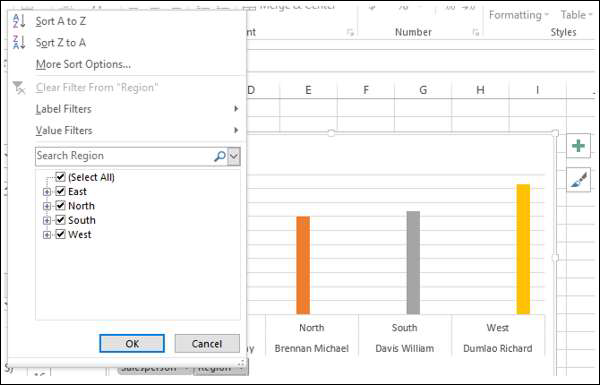Open Chart Elements plus button

click(x=578, y=146)
